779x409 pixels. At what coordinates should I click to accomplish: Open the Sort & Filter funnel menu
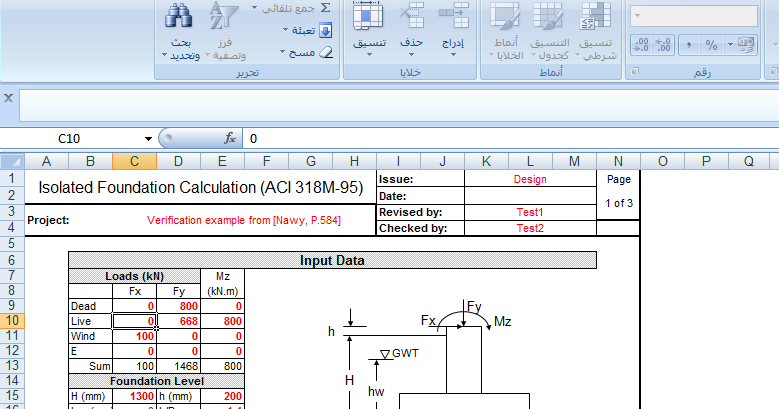[x=226, y=32]
